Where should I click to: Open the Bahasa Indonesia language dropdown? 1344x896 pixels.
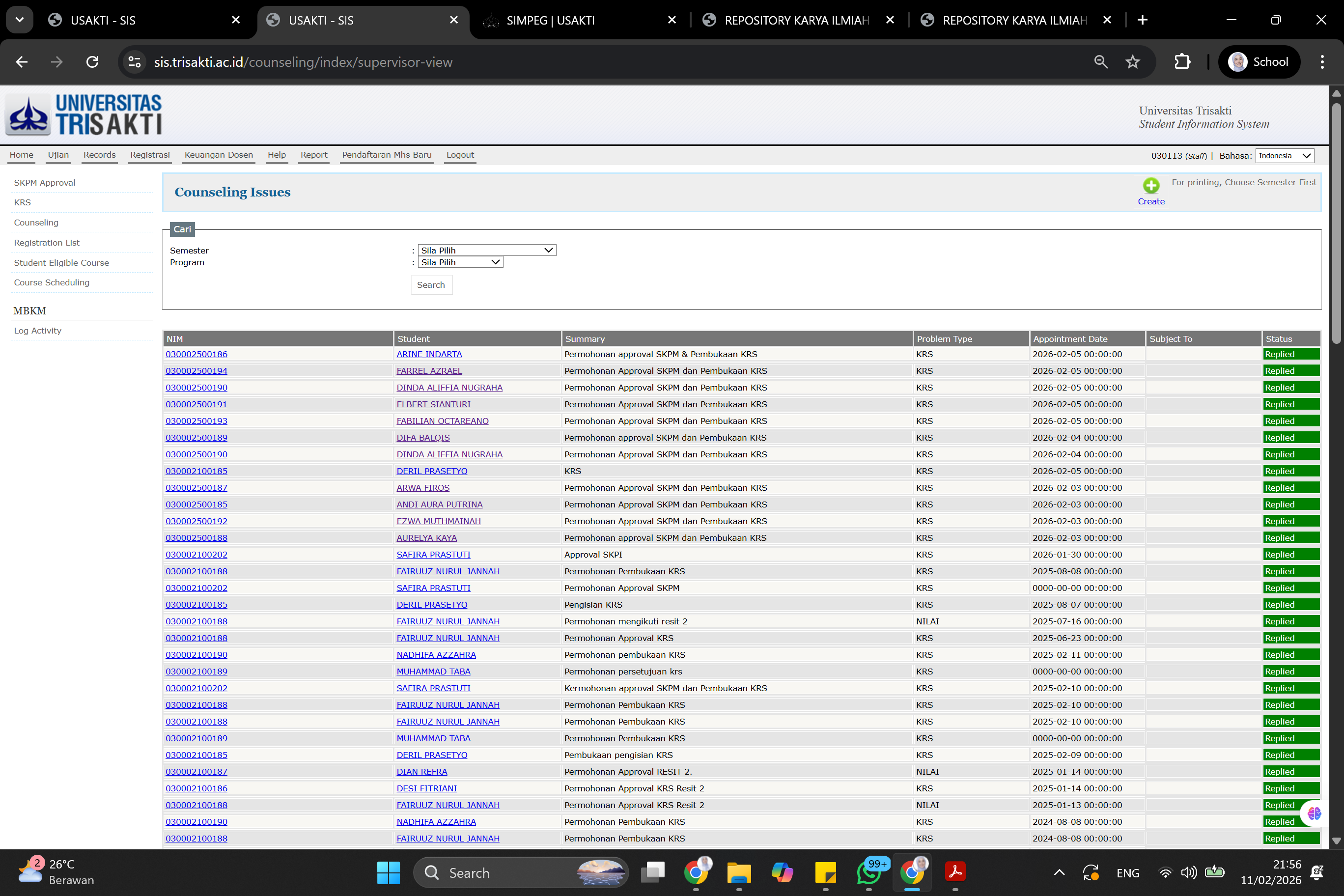pos(1284,155)
